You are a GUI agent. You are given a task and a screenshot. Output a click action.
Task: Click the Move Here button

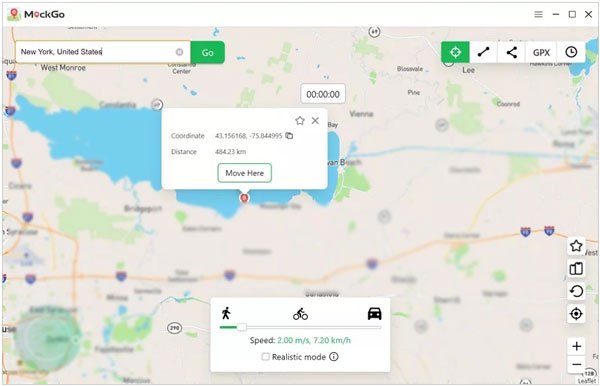tap(245, 173)
